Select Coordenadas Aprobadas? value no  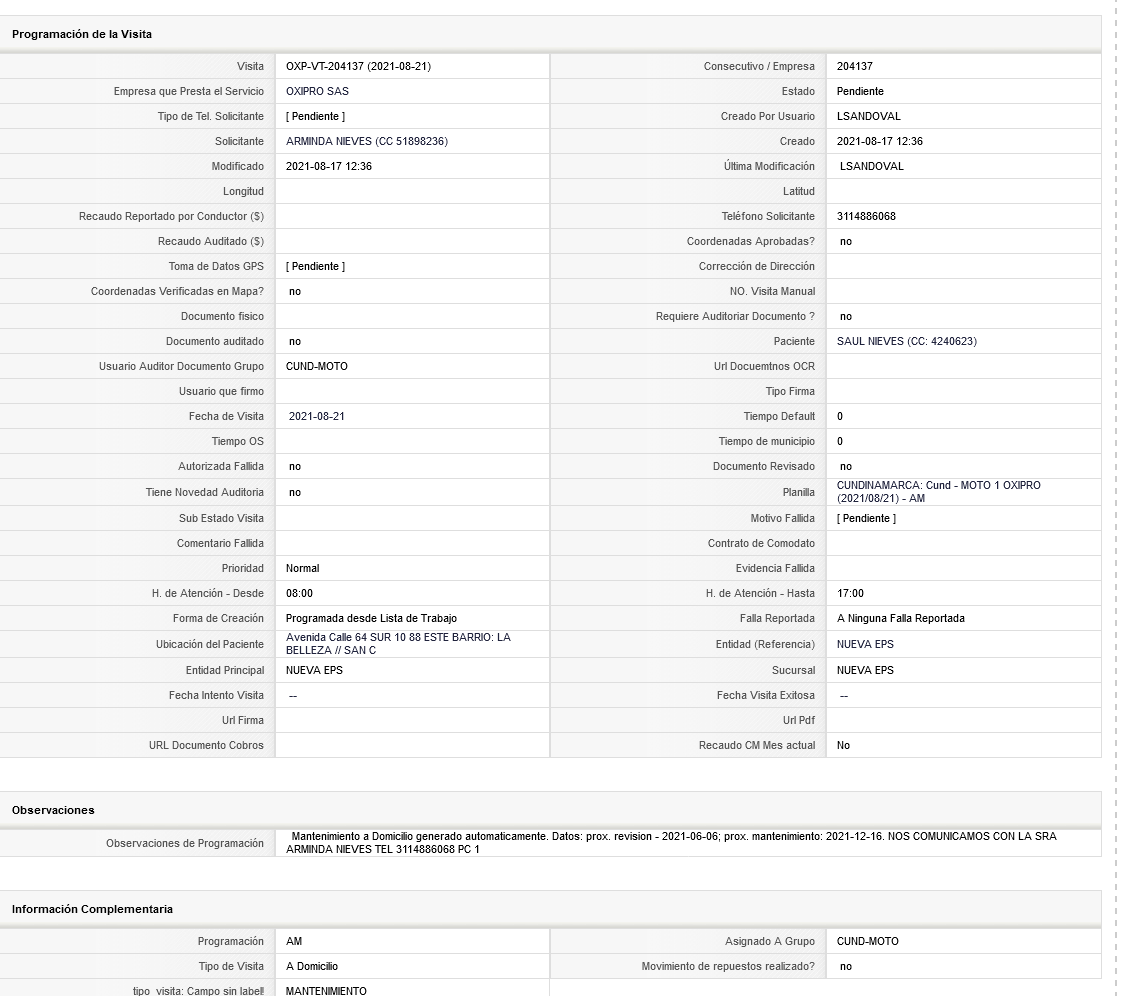846,242
